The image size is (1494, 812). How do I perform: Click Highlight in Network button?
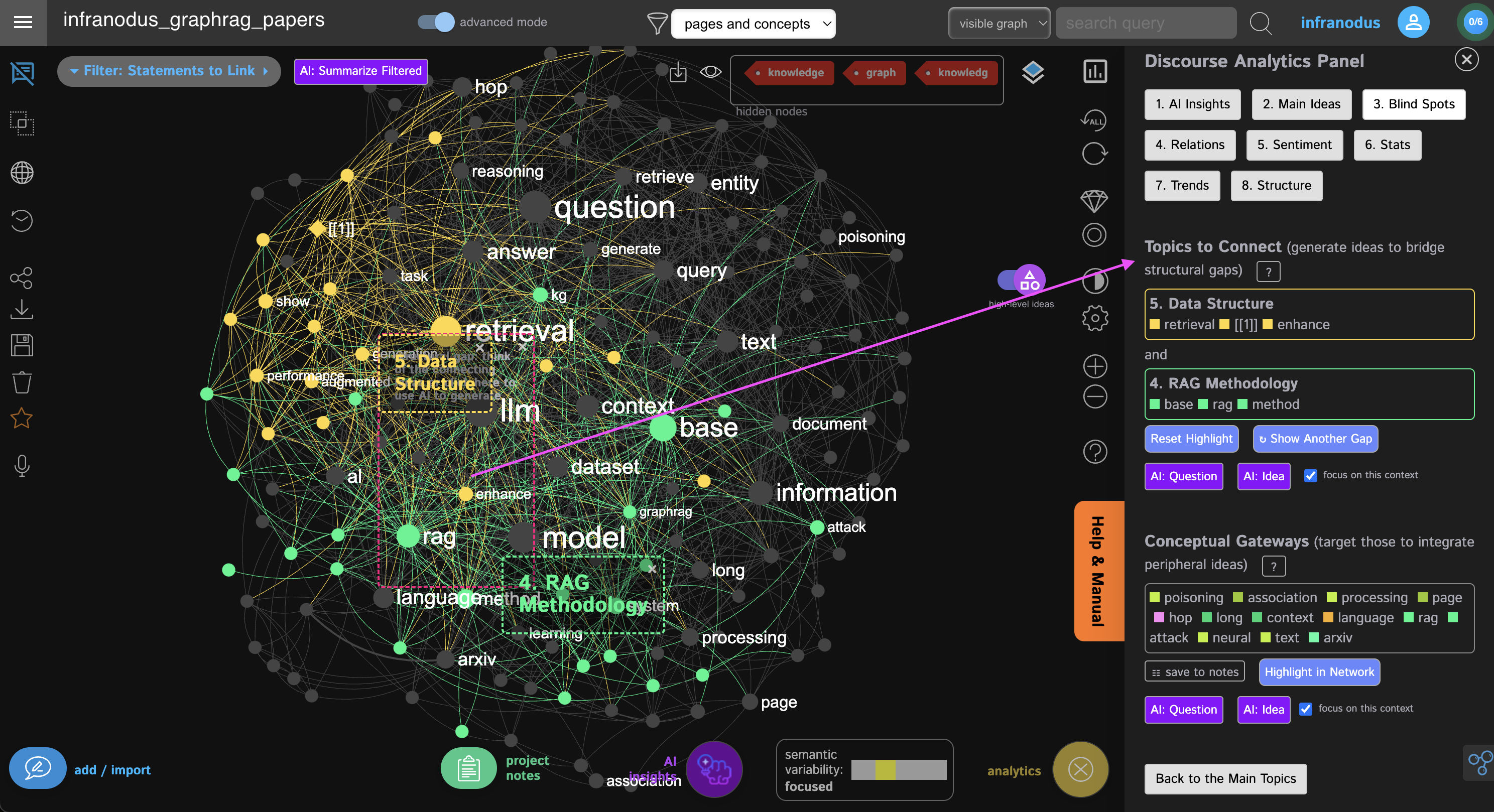pyautogui.click(x=1319, y=672)
